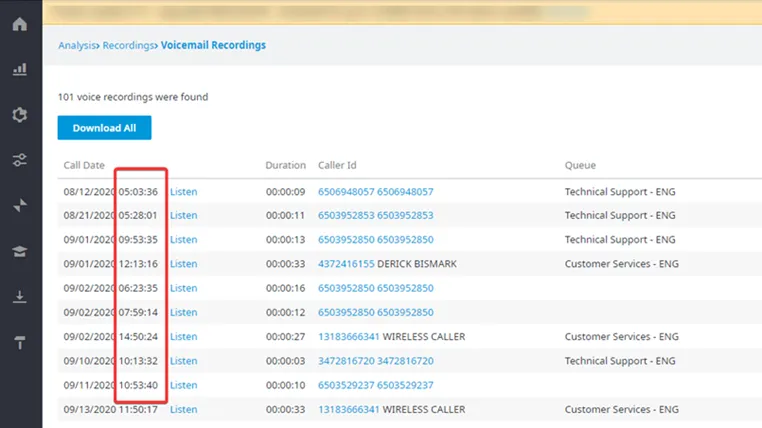Screen dimensions: 762x428
Task: Listen to the 09/13/2020 11:50:17 recording
Action: point(184,410)
